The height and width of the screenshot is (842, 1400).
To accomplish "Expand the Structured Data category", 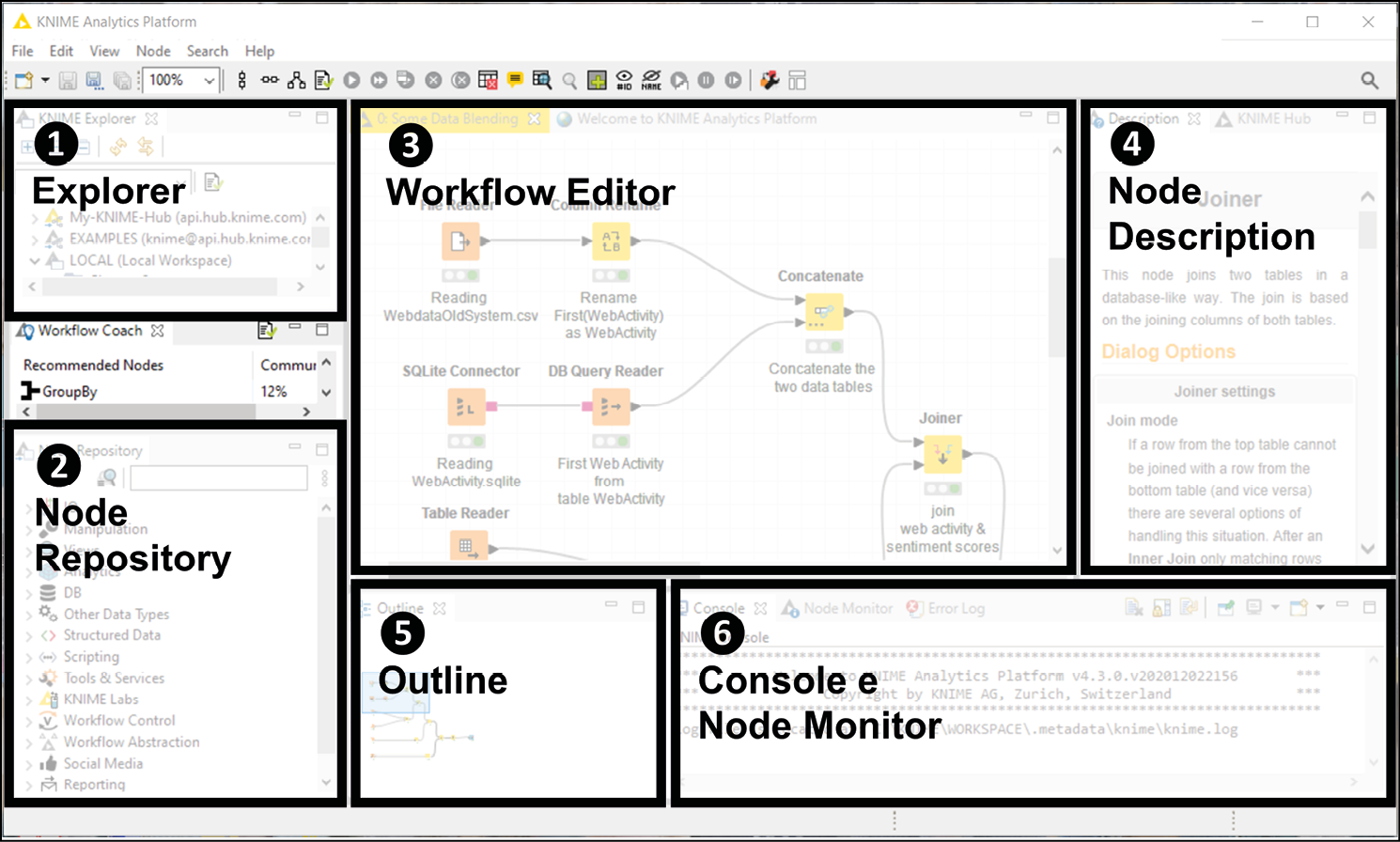I will pyautogui.click(x=29, y=635).
